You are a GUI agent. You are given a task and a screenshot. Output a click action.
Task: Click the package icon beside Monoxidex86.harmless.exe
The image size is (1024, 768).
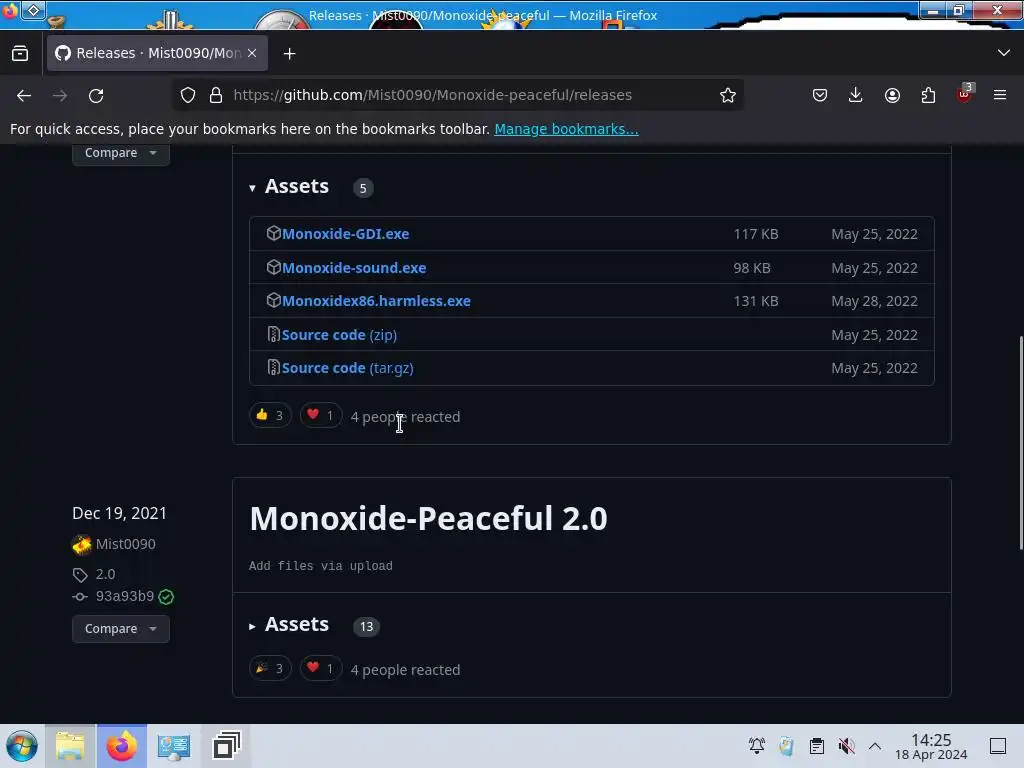(x=274, y=300)
